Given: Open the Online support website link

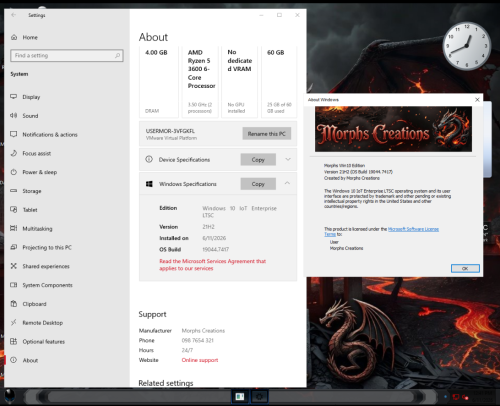Looking at the screenshot, I should tap(200, 360).
